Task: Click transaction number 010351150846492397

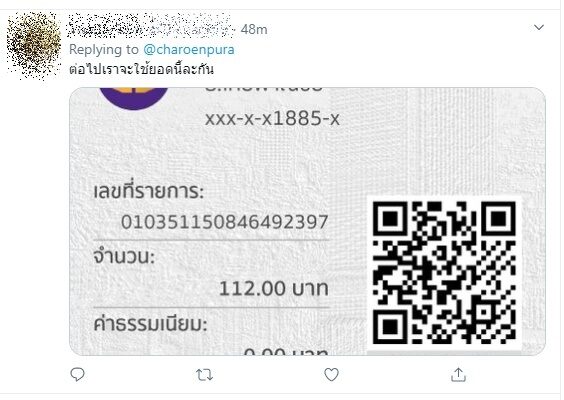Action: click(224, 222)
